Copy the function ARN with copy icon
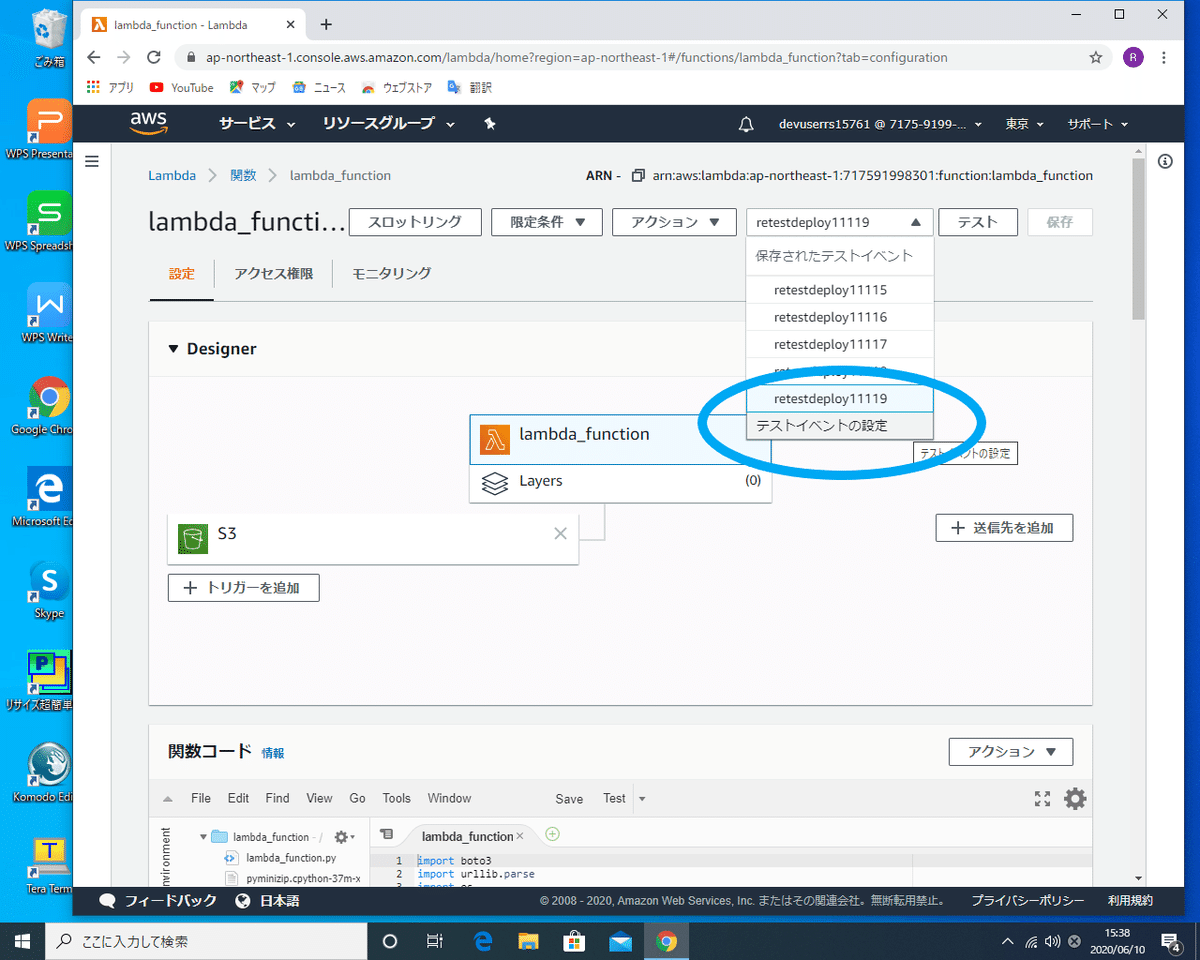Viewport: 1200px width, 960px height. (638, 176)
